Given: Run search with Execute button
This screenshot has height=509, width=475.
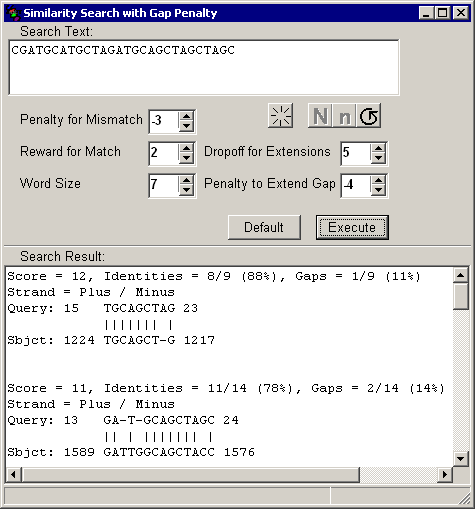Looking at the screenshot, I should pos(352,227).
